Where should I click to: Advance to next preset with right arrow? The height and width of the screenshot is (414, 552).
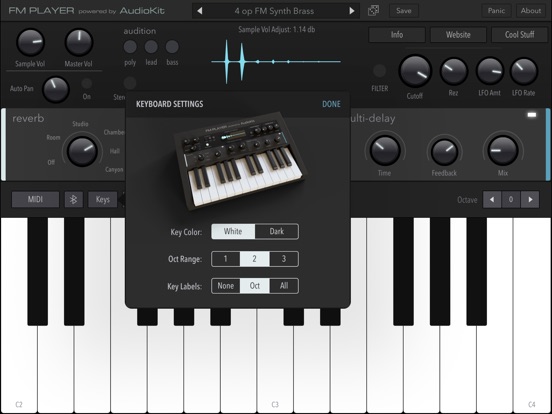coord(352,11)
